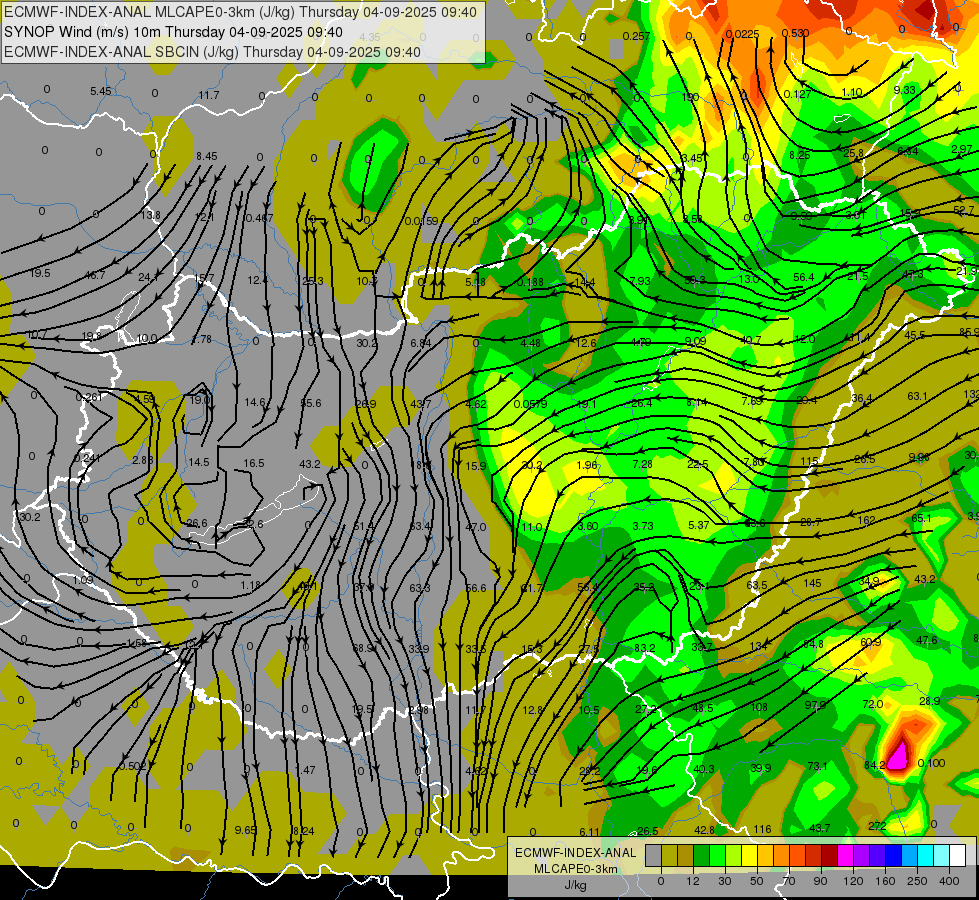979x900 pixels.
Task: Click the legend tick label 12
Action: coord(692,881)
